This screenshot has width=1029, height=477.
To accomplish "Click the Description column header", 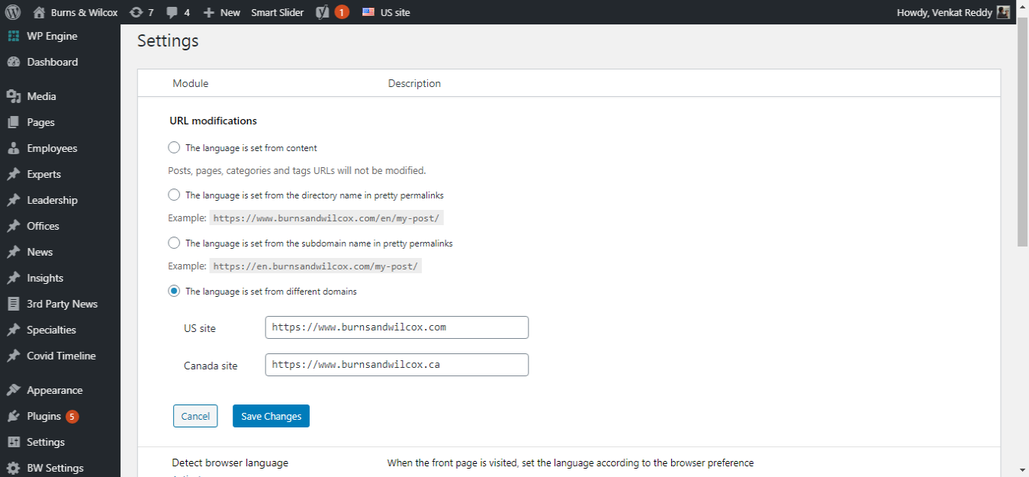I will click(414, 83).
